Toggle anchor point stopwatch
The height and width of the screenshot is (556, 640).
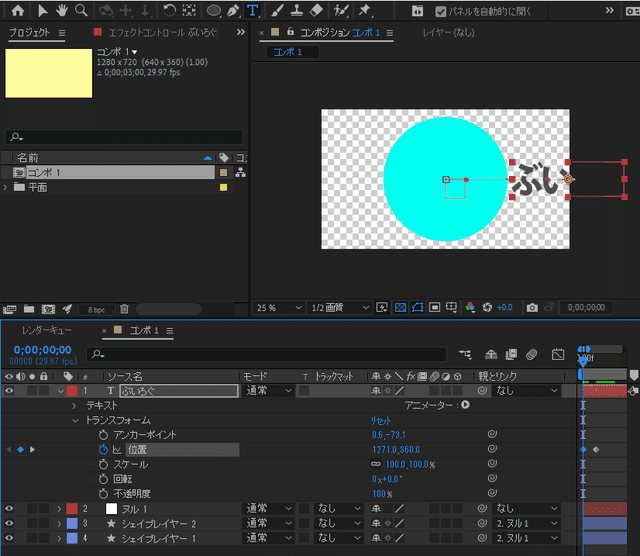(x=103, y=435)
